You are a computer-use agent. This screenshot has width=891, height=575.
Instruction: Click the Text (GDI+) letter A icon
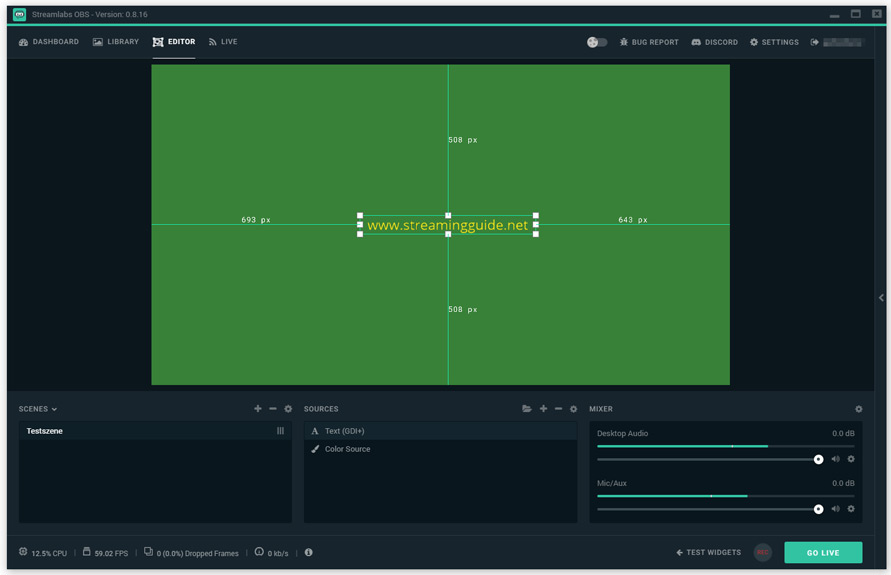tap(315, 431)
